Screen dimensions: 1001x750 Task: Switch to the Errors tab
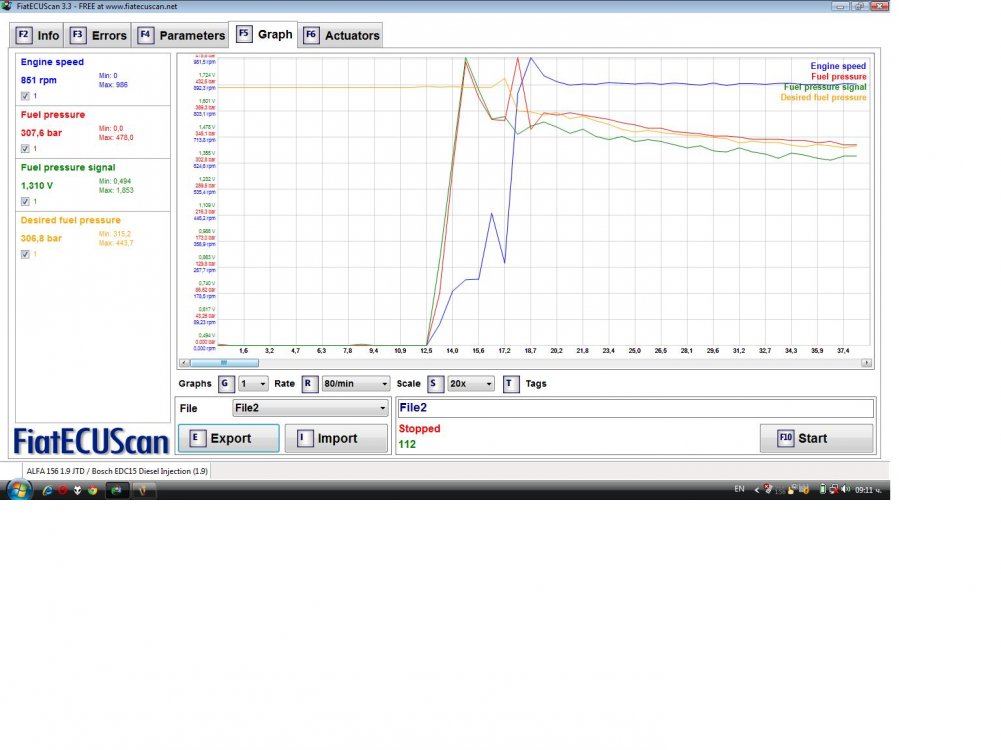click(x=100, y=35)
